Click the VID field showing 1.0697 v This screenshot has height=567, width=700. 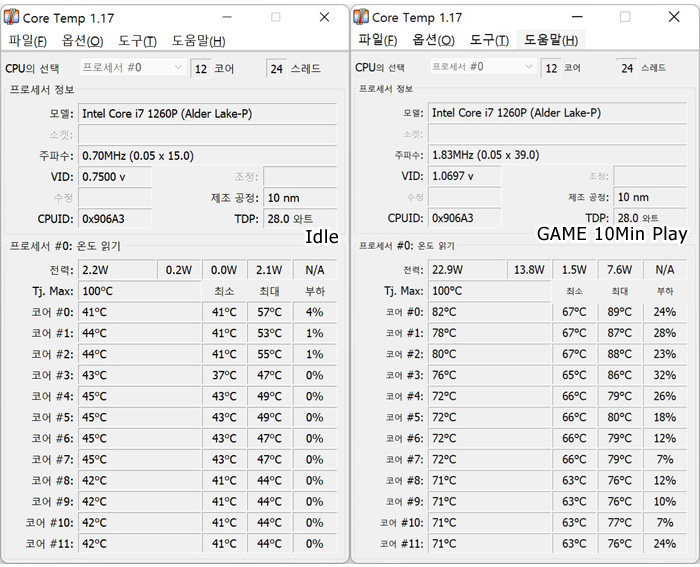(464, 176)
